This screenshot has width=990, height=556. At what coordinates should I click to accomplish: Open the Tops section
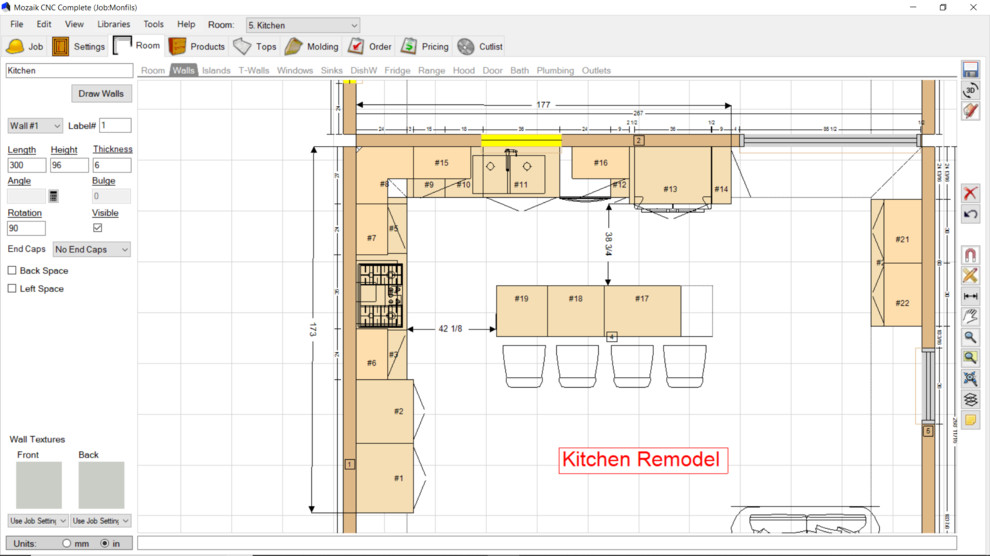(254, 47)
